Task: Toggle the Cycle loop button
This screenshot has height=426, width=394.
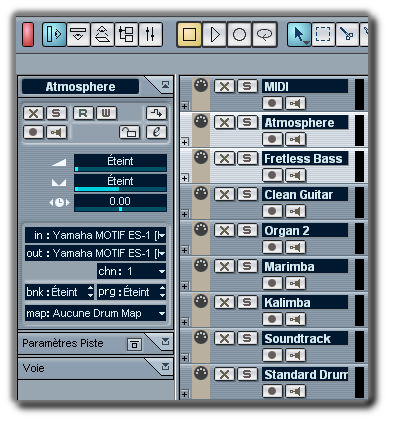Action: 265,34
